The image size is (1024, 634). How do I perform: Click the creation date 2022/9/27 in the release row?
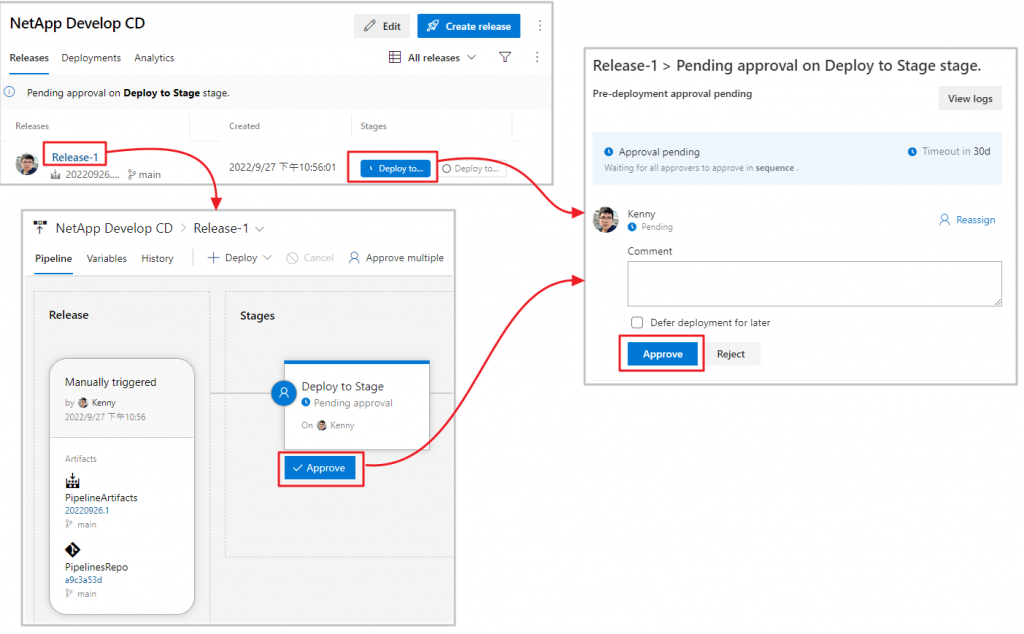click(282, 167)
